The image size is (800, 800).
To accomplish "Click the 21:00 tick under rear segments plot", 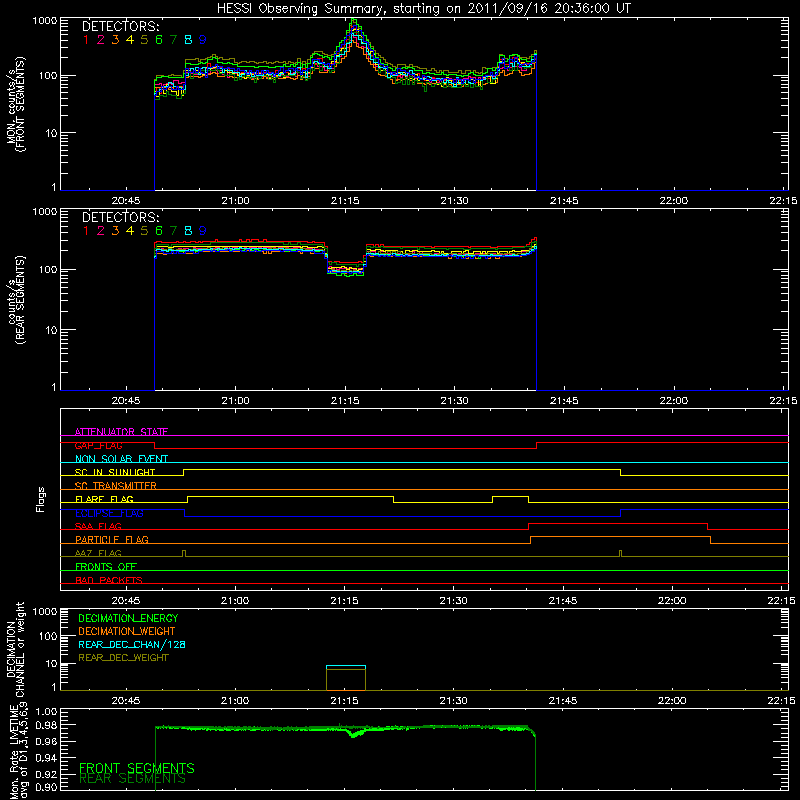I will [236, 401].
